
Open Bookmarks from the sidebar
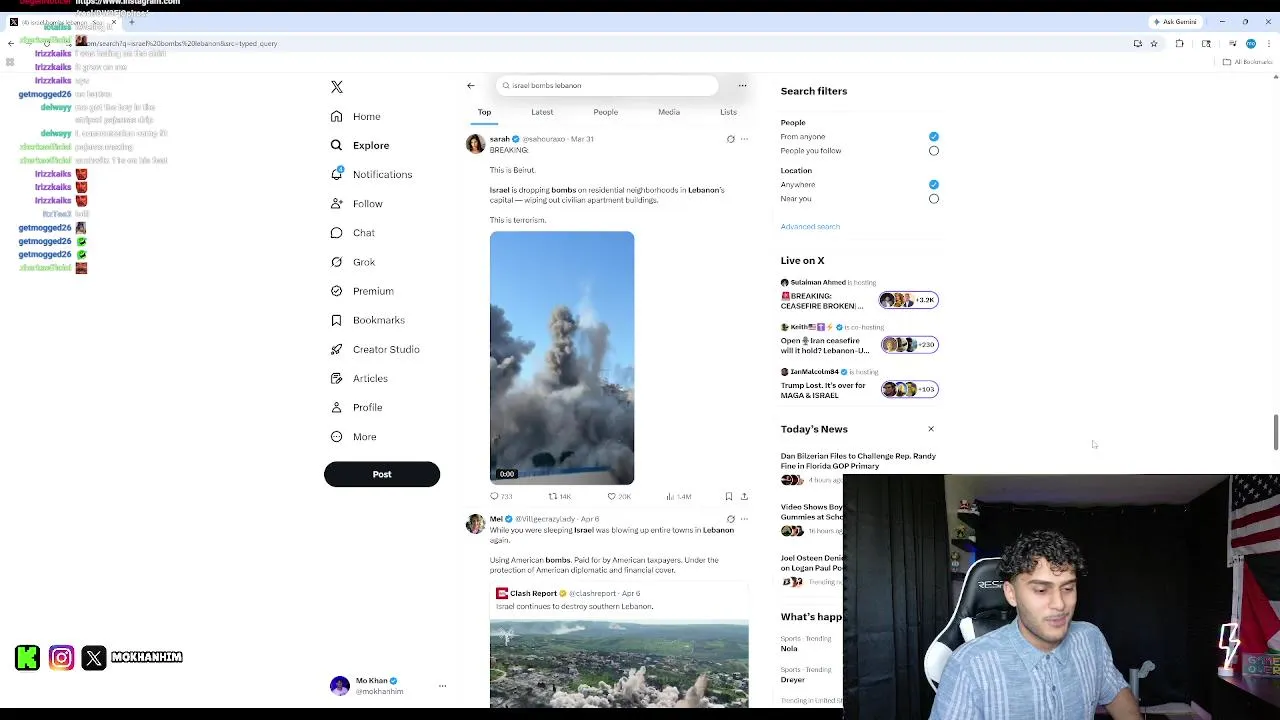(x=368, y=320)
